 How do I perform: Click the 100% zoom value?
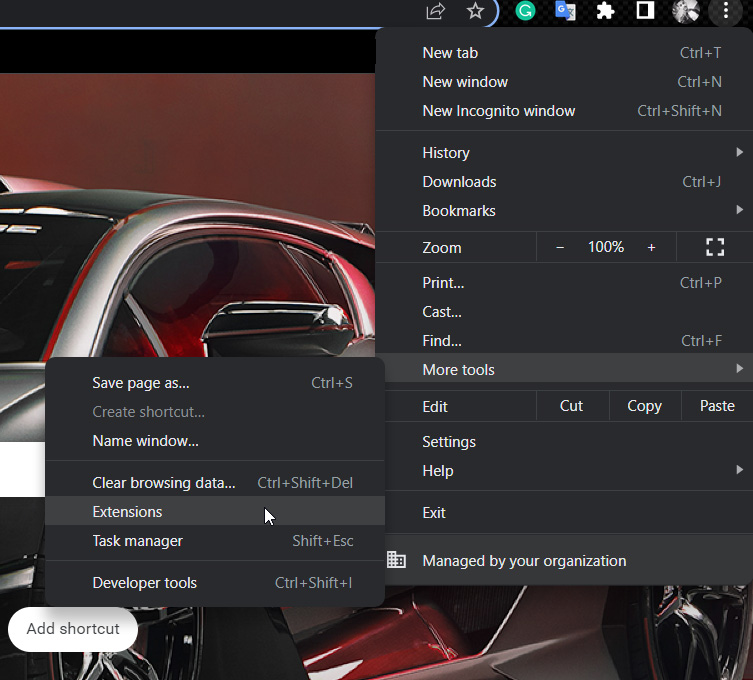(x=606, y=247)
